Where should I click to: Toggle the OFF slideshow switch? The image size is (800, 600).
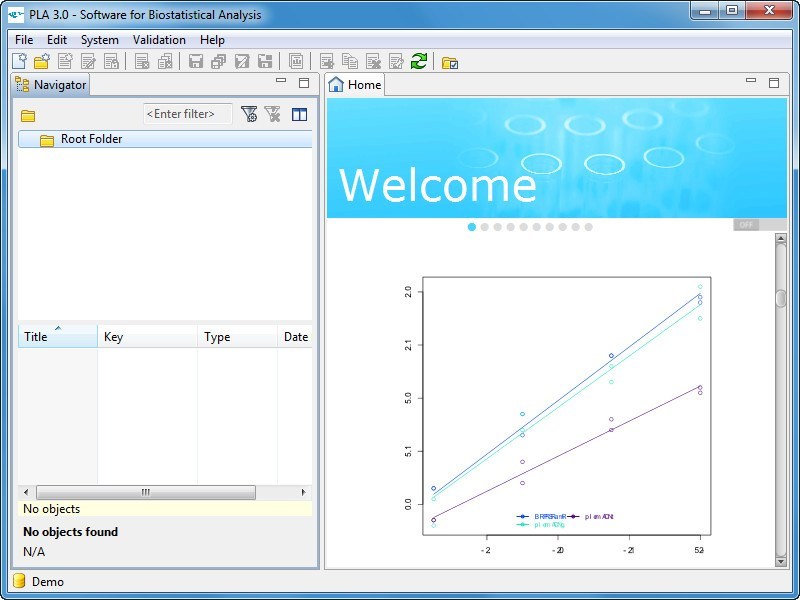click(x=759, y=224)
